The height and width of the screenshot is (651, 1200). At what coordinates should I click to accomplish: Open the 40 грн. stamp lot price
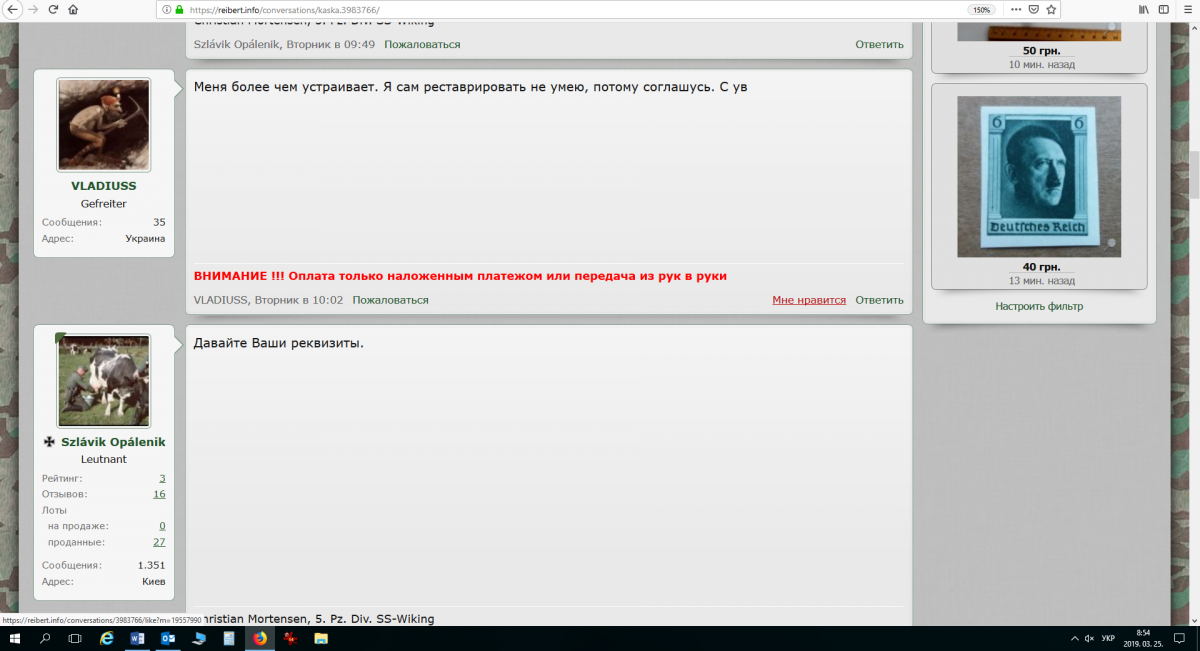click(1041, 267)
